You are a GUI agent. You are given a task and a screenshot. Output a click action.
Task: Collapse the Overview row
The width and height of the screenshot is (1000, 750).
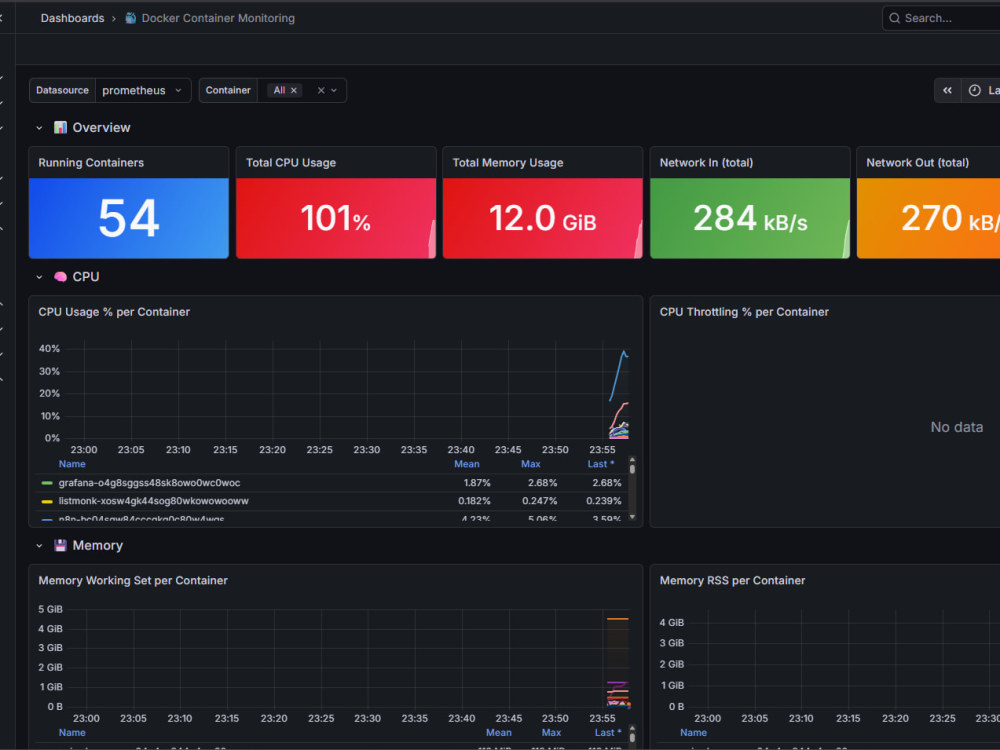pyautogui.click(x=40, y=128)
